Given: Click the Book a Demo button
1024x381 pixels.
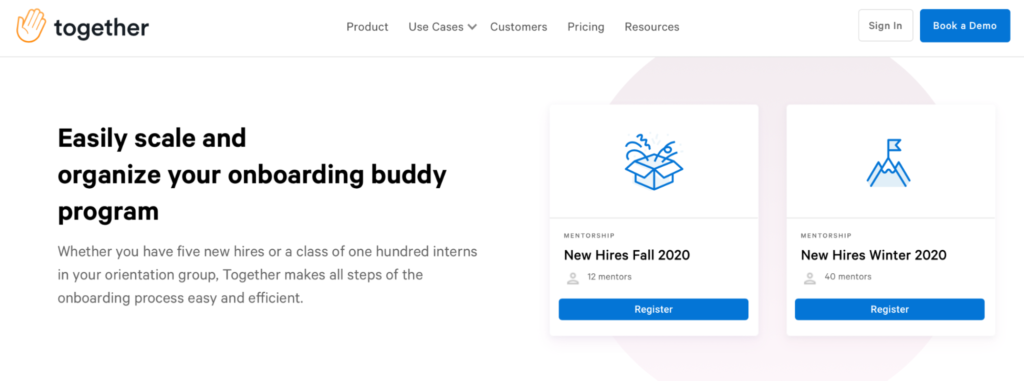Looking at the screenshot, I should click(x=965, y=26).
